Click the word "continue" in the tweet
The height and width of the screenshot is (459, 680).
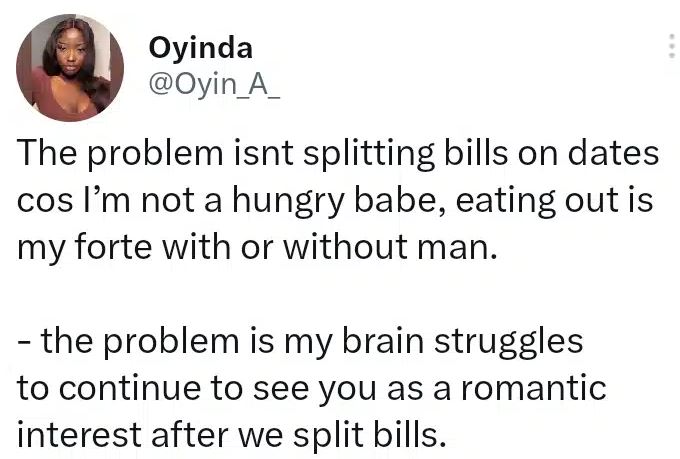(x=129, y=387)
